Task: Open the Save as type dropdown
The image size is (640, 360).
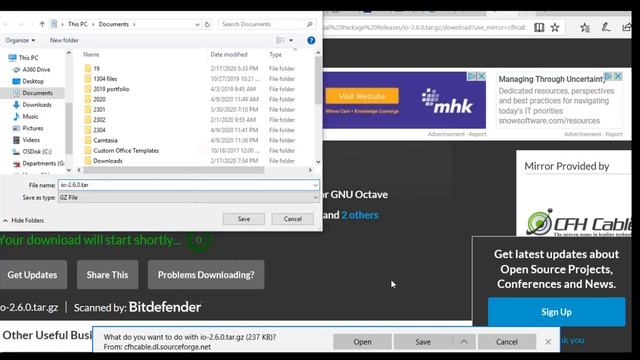Action: pos(189,198)
